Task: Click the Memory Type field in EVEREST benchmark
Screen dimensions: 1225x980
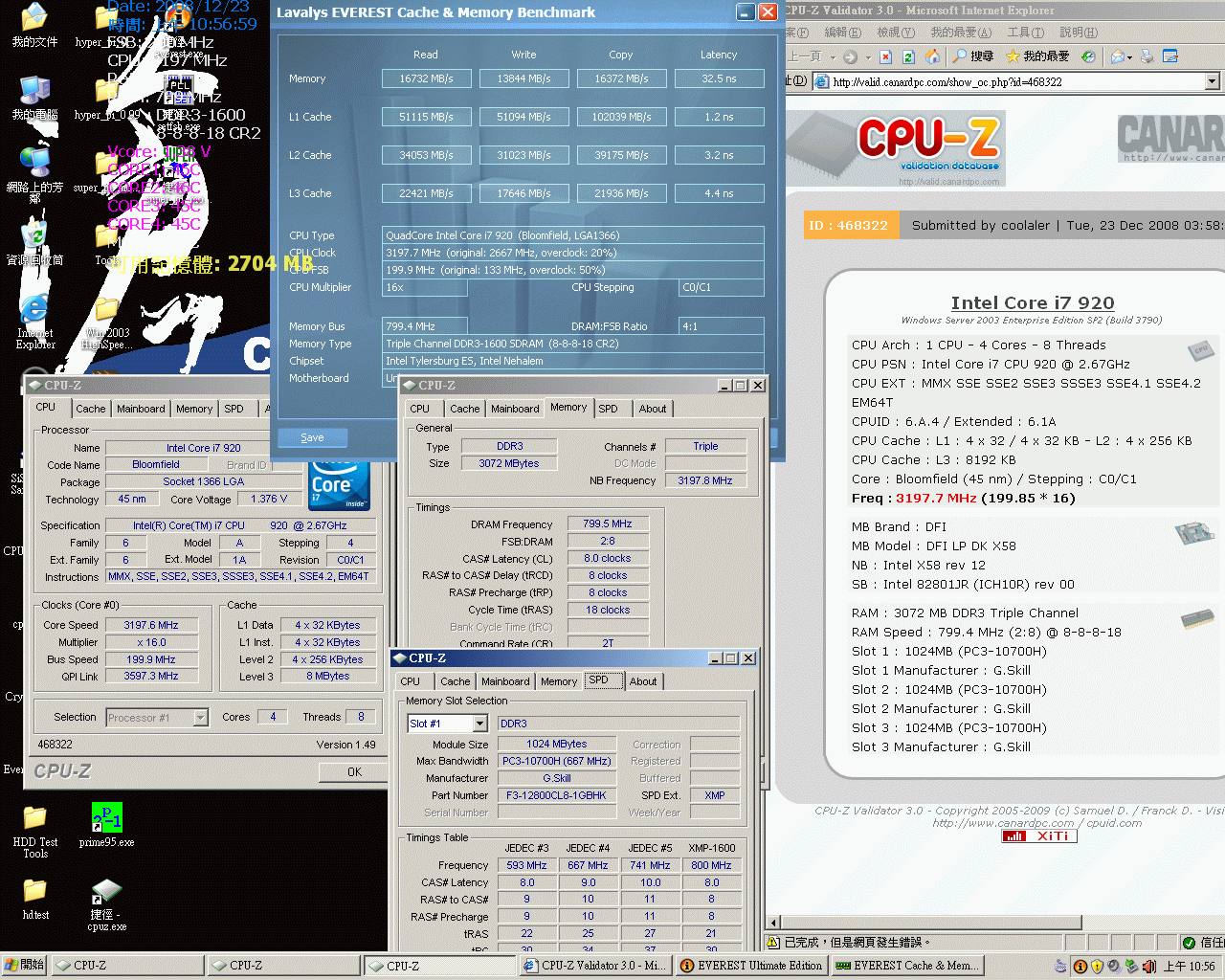Action: click(573, 344)
